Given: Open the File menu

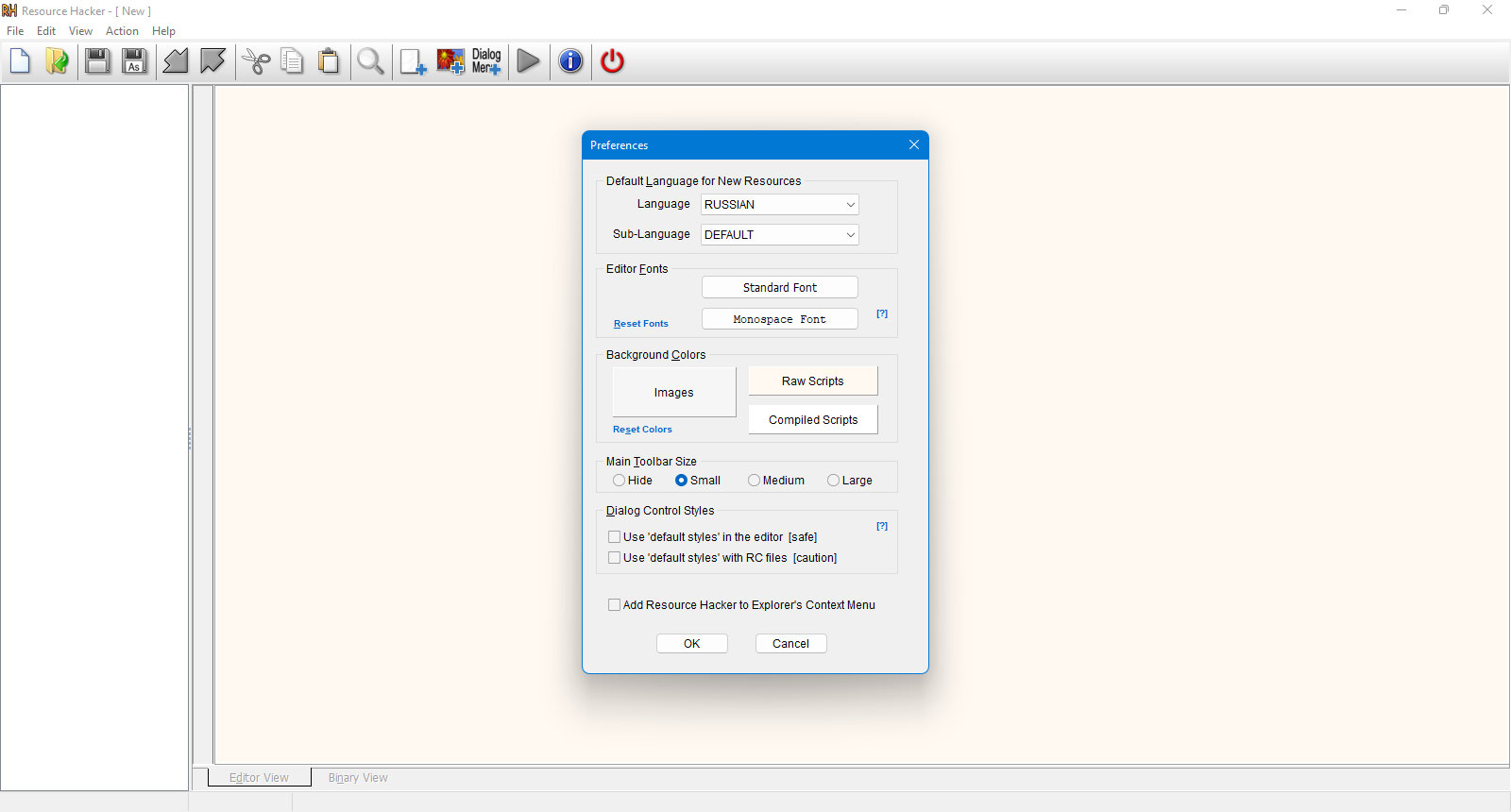Looking at the screenshot, I should coord(15,31).
